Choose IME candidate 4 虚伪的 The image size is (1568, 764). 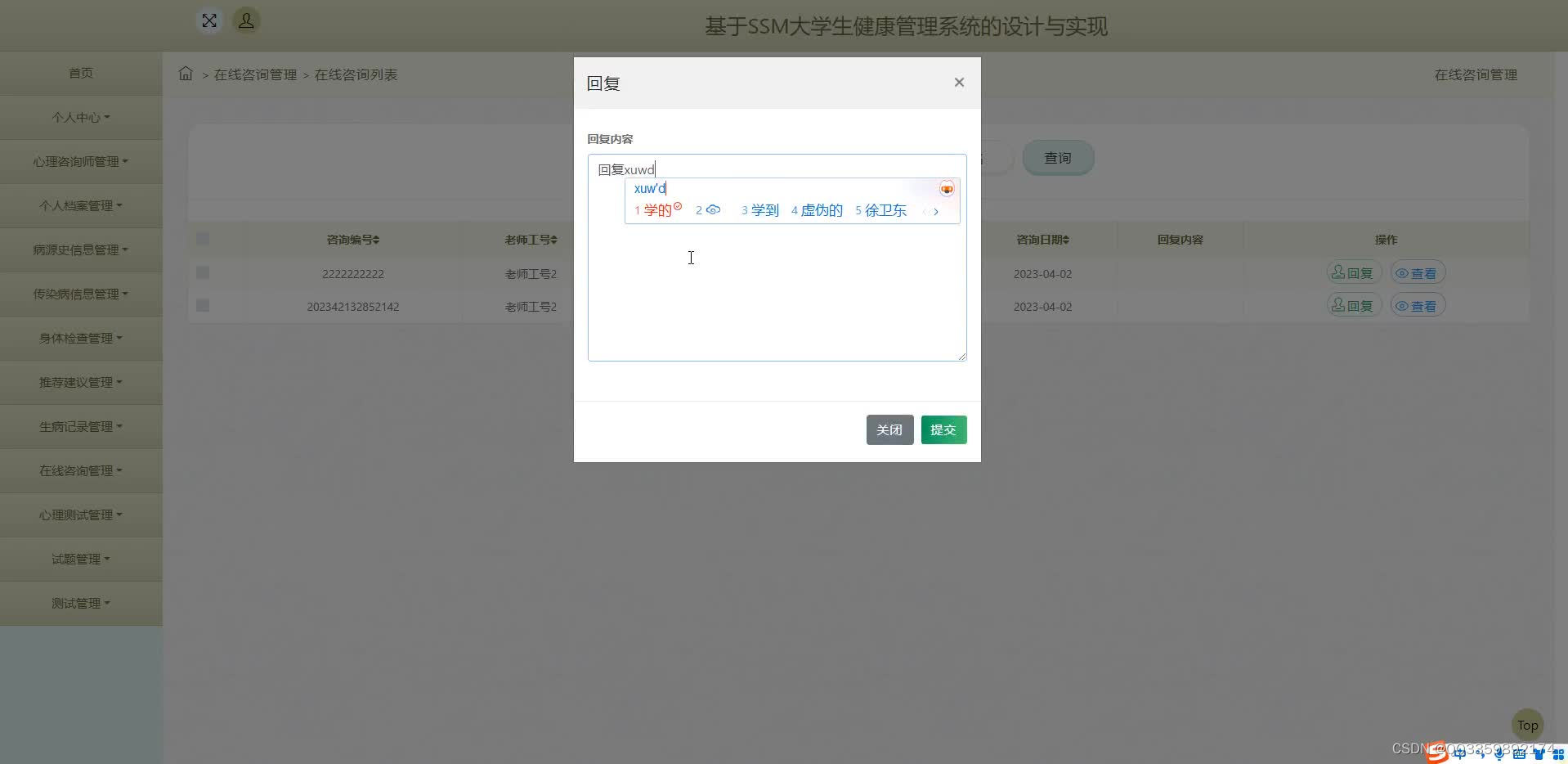pos(817,210)
